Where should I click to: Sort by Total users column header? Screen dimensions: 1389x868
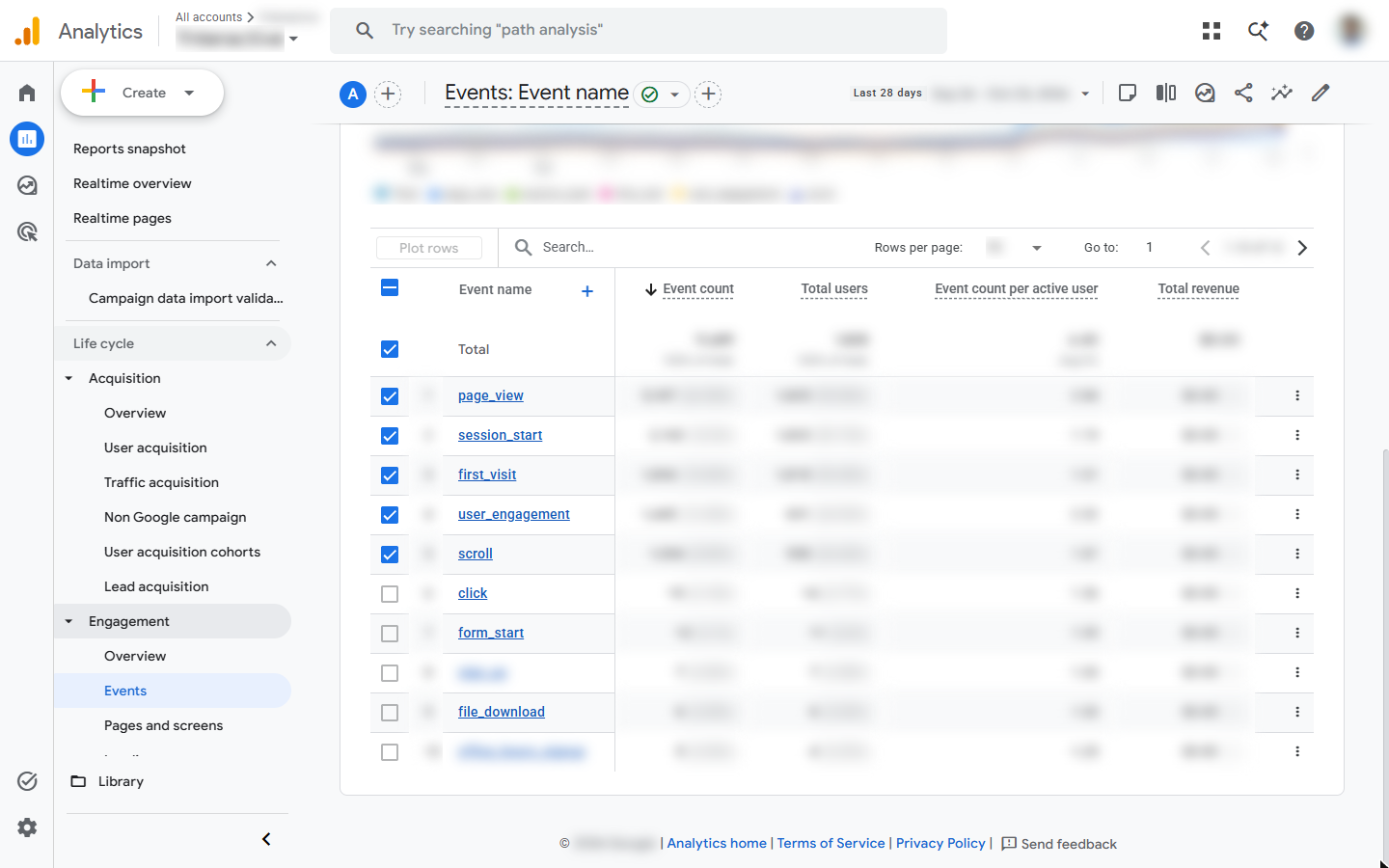(834, 290)
